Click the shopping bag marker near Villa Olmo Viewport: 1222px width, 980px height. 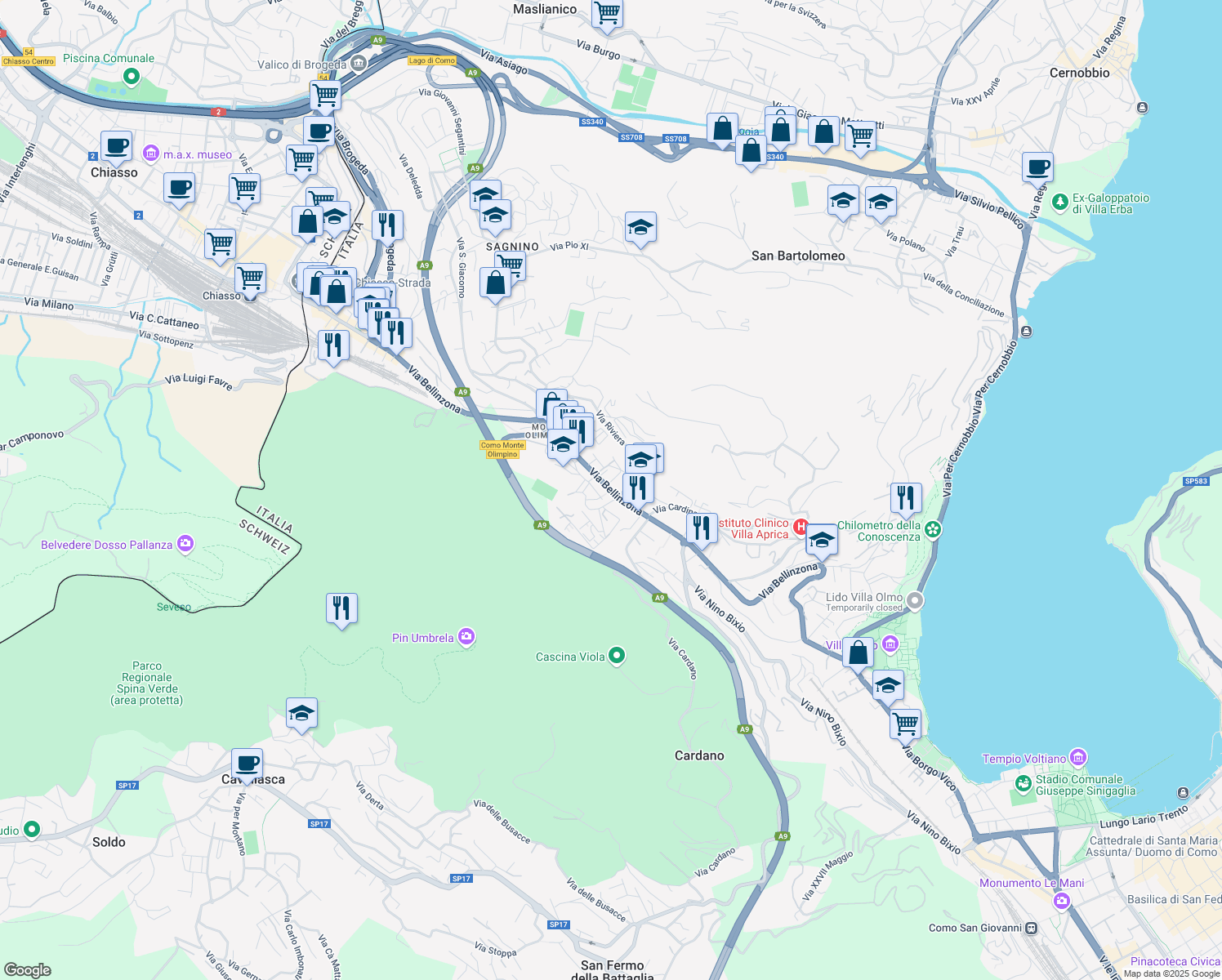[x=858, y=653]
